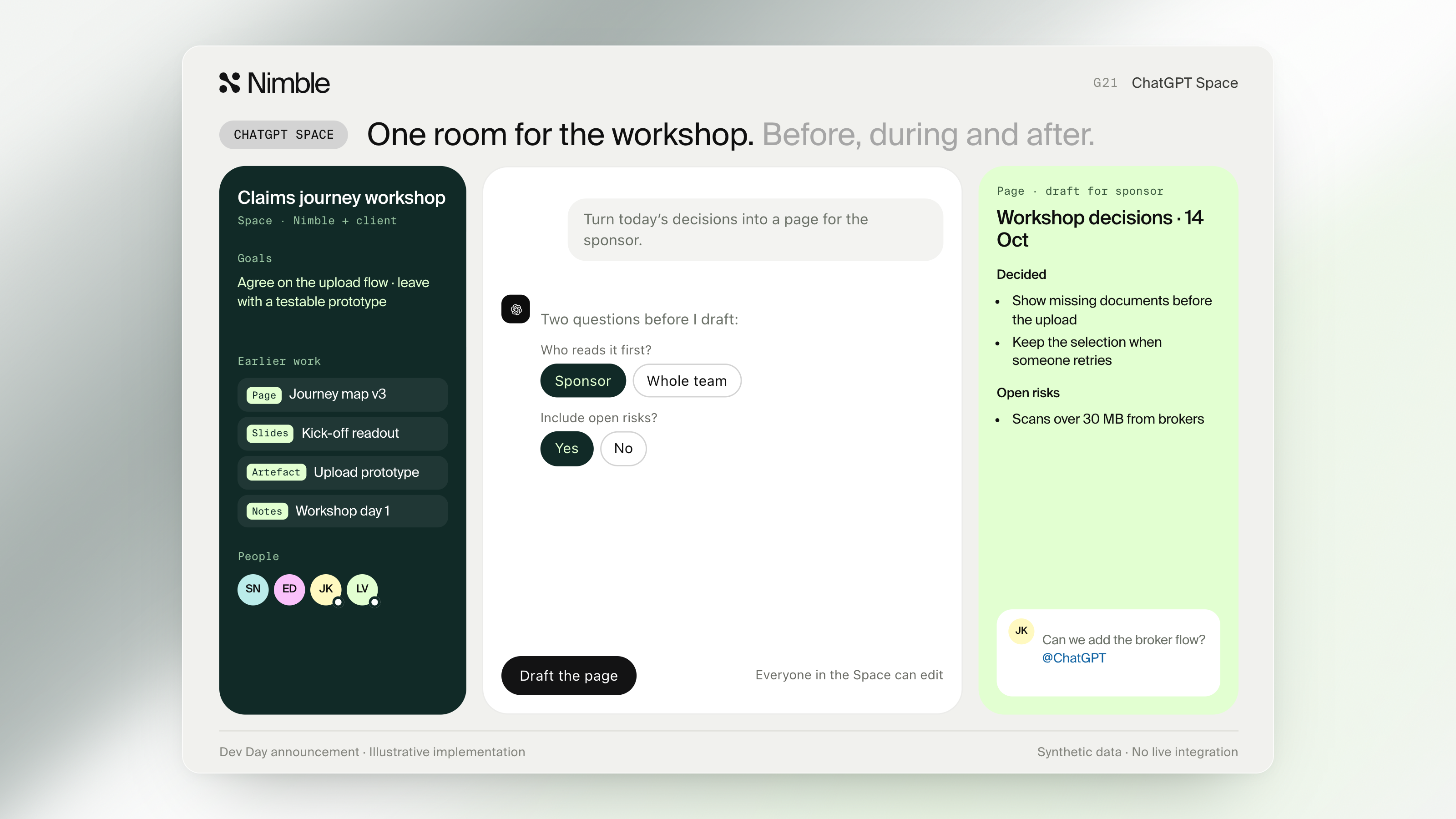Click the 'Open risks' heading
Viewport: 1456px width, 819px height.
(1028, 394)
